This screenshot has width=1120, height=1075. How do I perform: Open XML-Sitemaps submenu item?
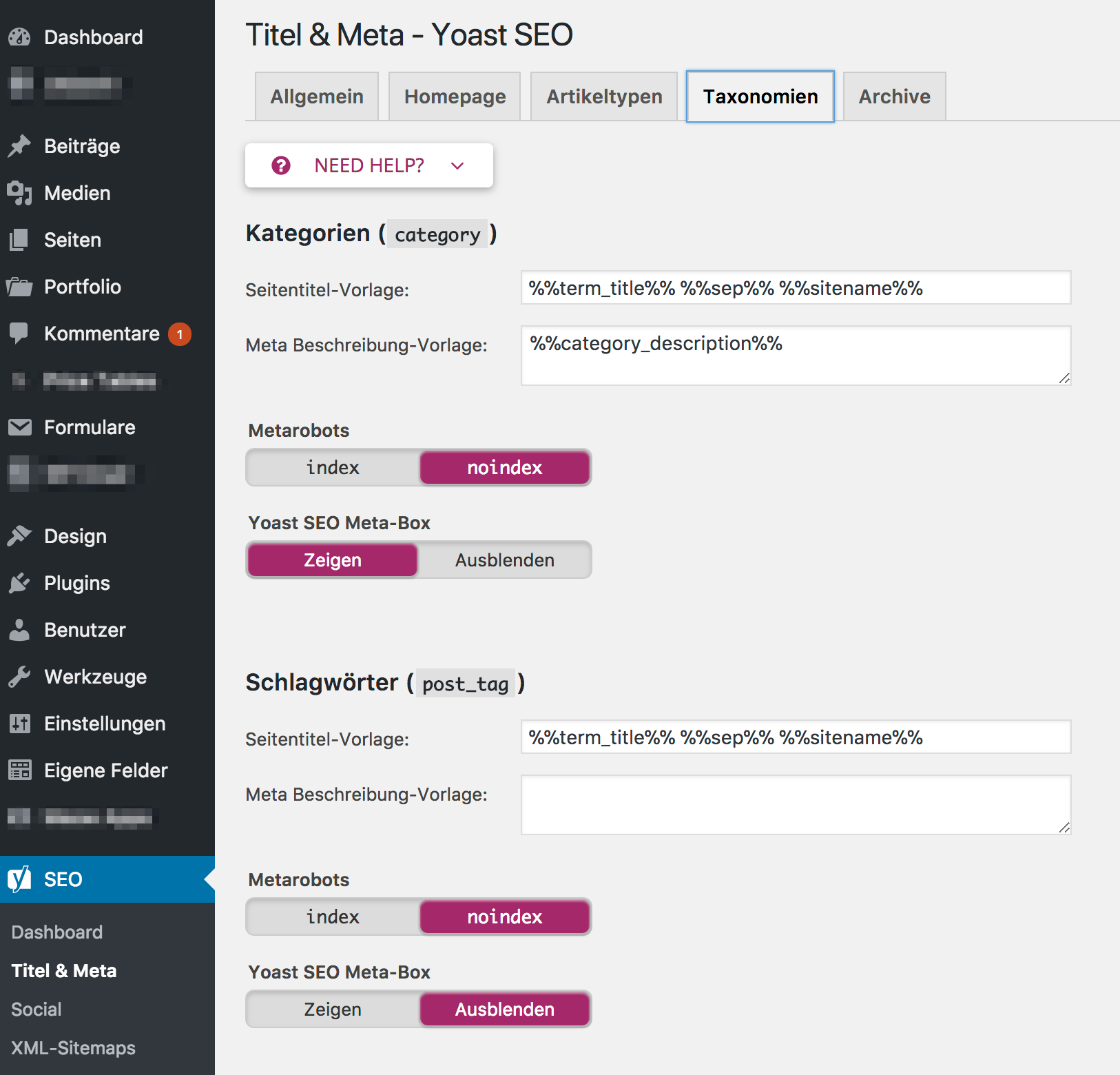point(73,1048)
